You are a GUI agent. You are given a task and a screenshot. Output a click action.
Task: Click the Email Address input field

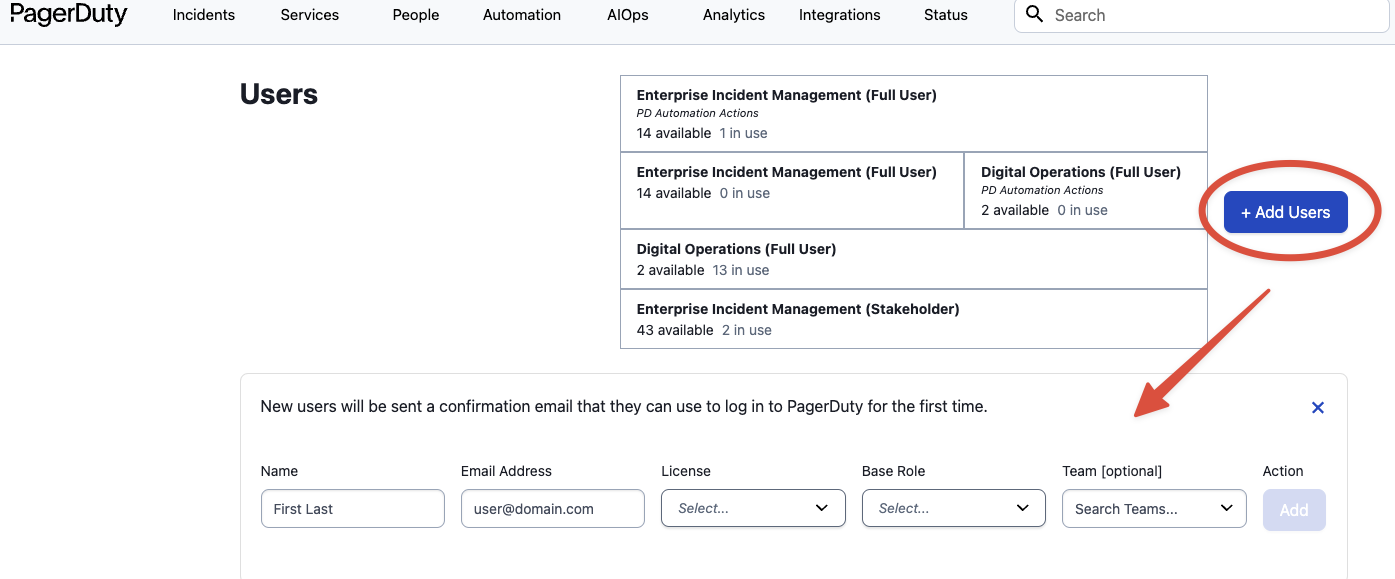[x=552, y=508]
